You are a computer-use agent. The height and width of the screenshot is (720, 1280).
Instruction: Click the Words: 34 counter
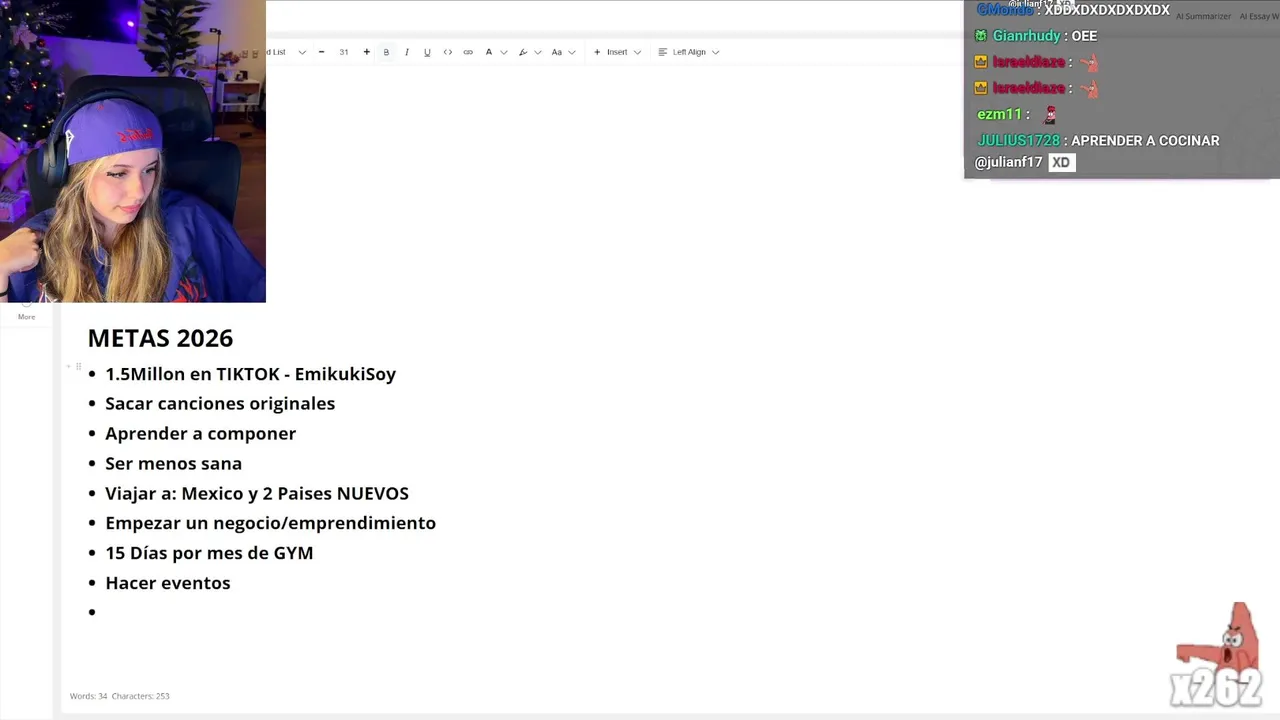point(88,696)
